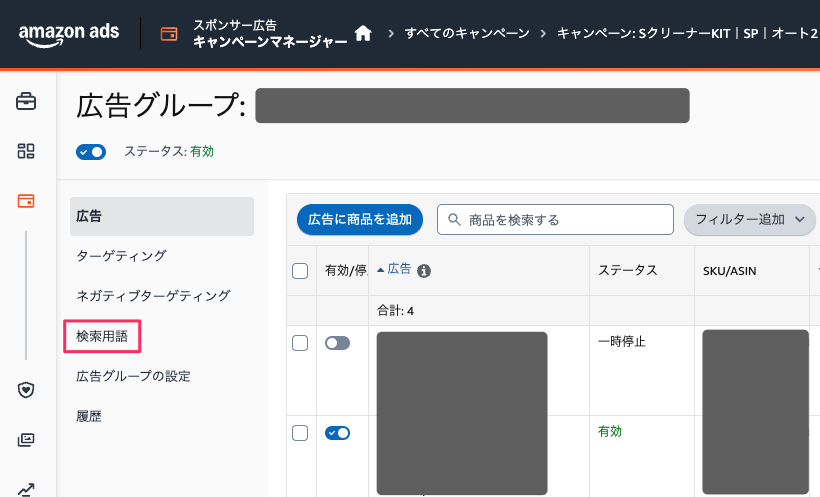Image resolution: width=820 pixels, height=497 pixels.
Task: Open ネガティブターゲティング in side menu
Action: click(x=153, y=296)
